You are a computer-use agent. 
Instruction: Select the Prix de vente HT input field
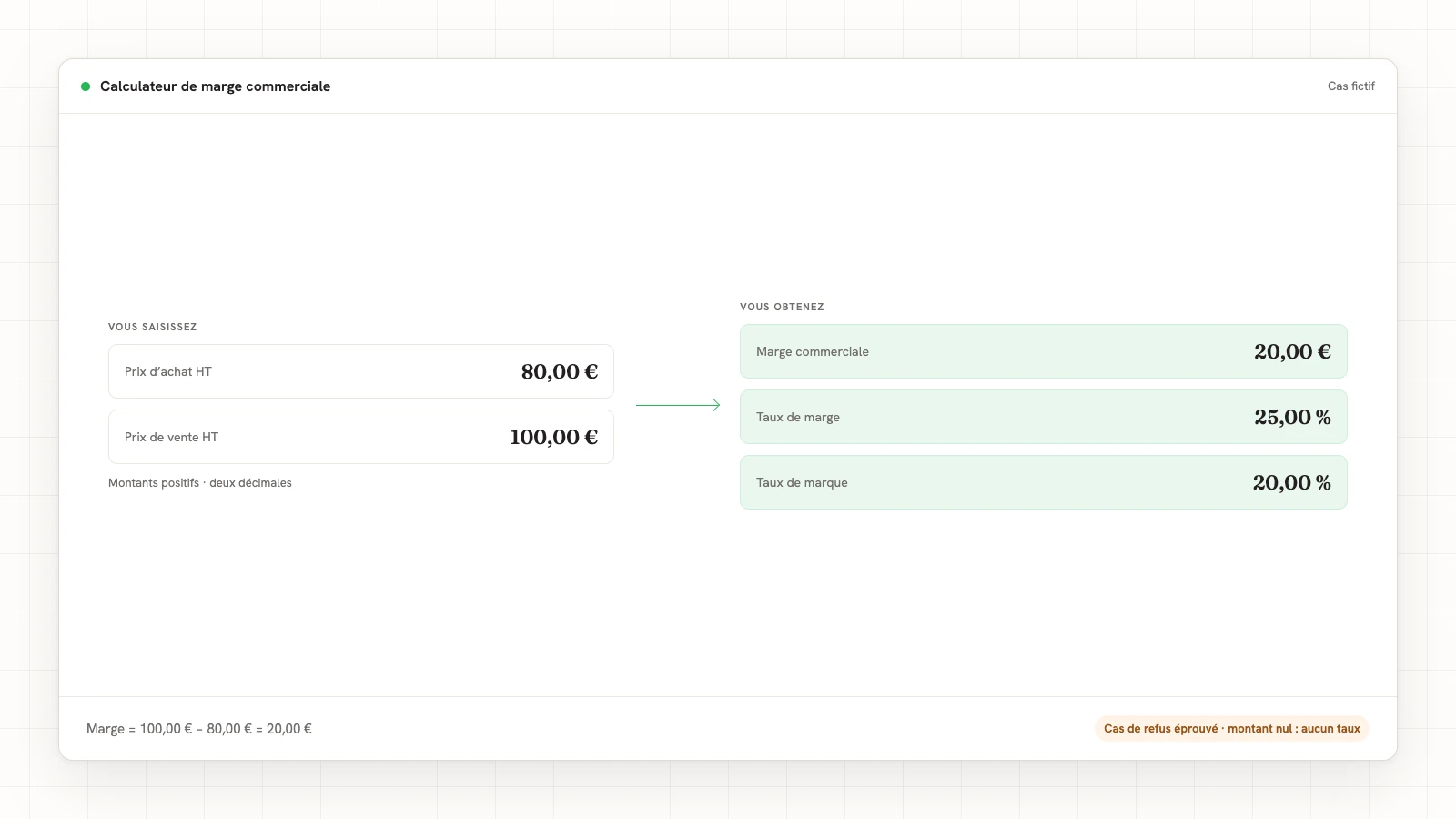361,437
